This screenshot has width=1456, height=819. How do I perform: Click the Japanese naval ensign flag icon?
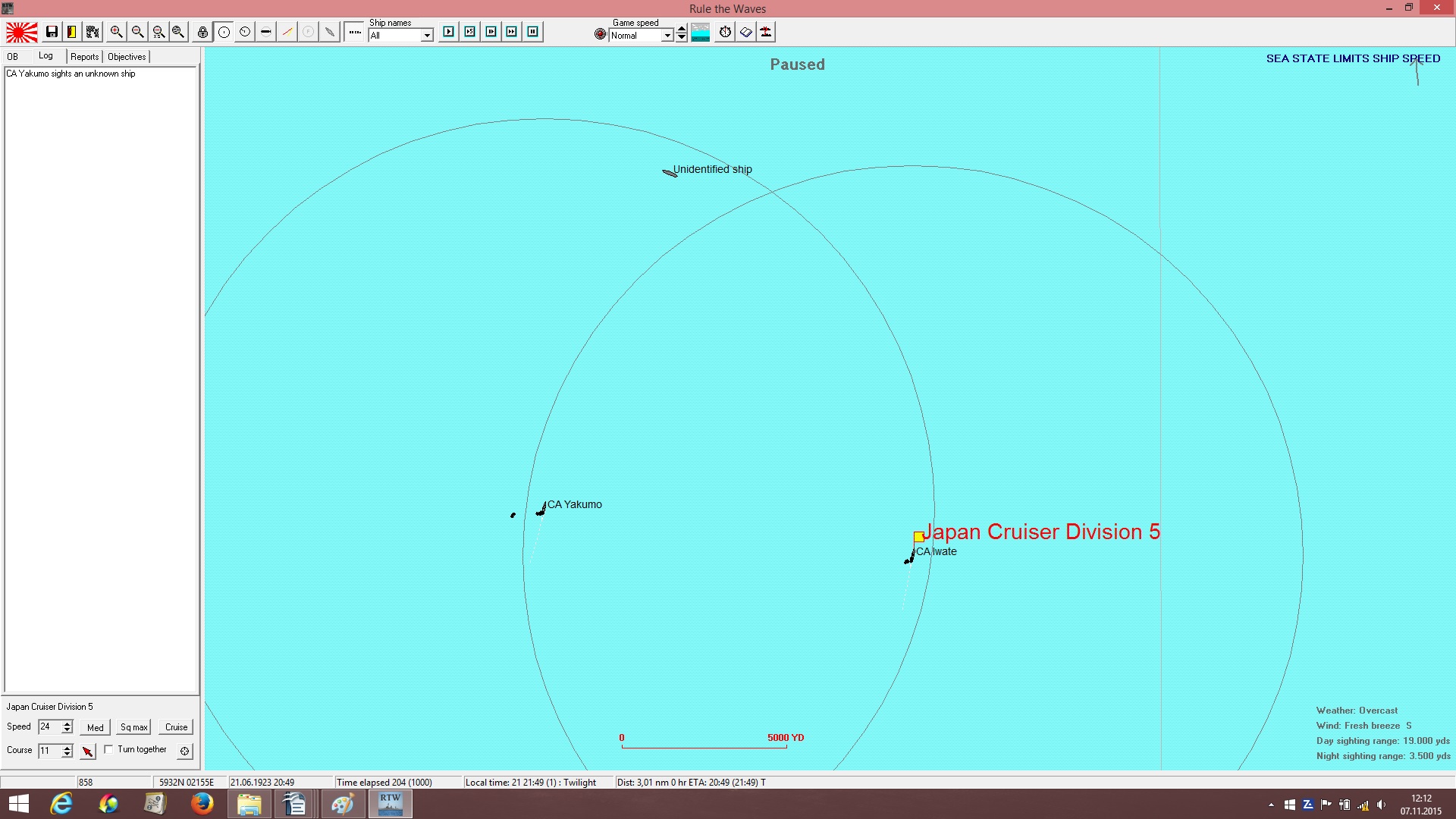21,32
